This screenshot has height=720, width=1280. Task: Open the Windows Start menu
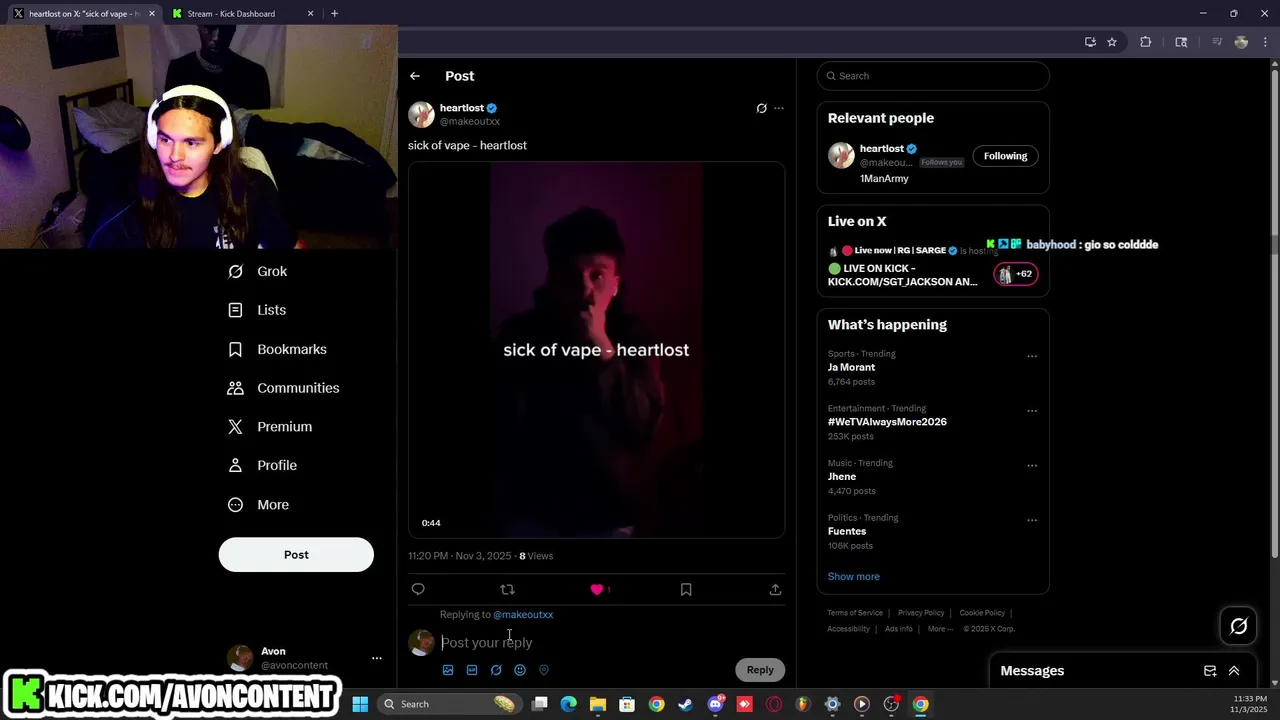click(360, 704)
